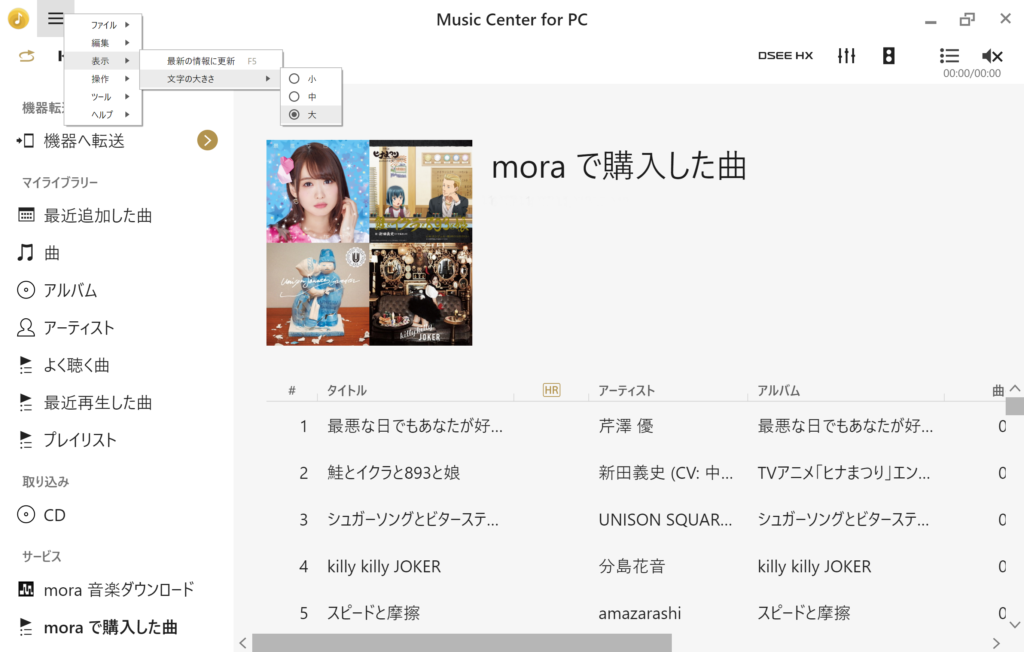Open 最近追加した曲 in the sidebar
1024x652 pixels.
[x=98, y=216]
